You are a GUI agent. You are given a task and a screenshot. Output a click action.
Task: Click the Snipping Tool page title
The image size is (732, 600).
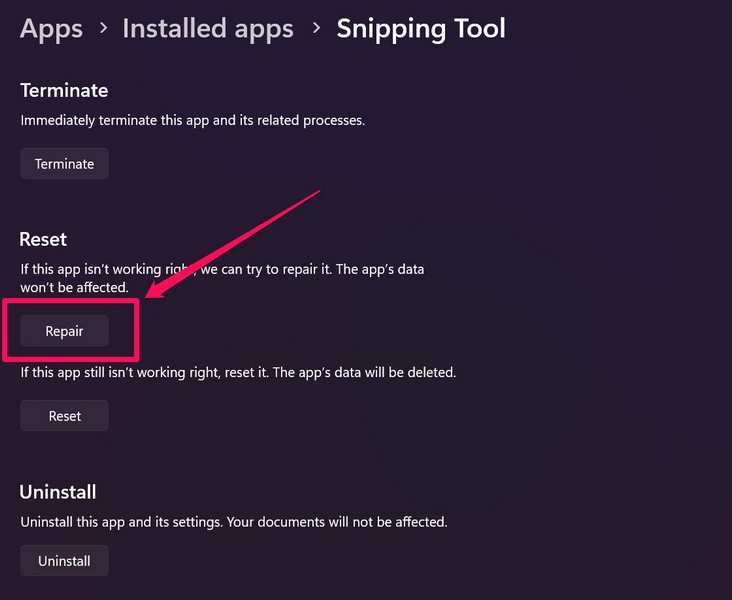tap(421, 29)
